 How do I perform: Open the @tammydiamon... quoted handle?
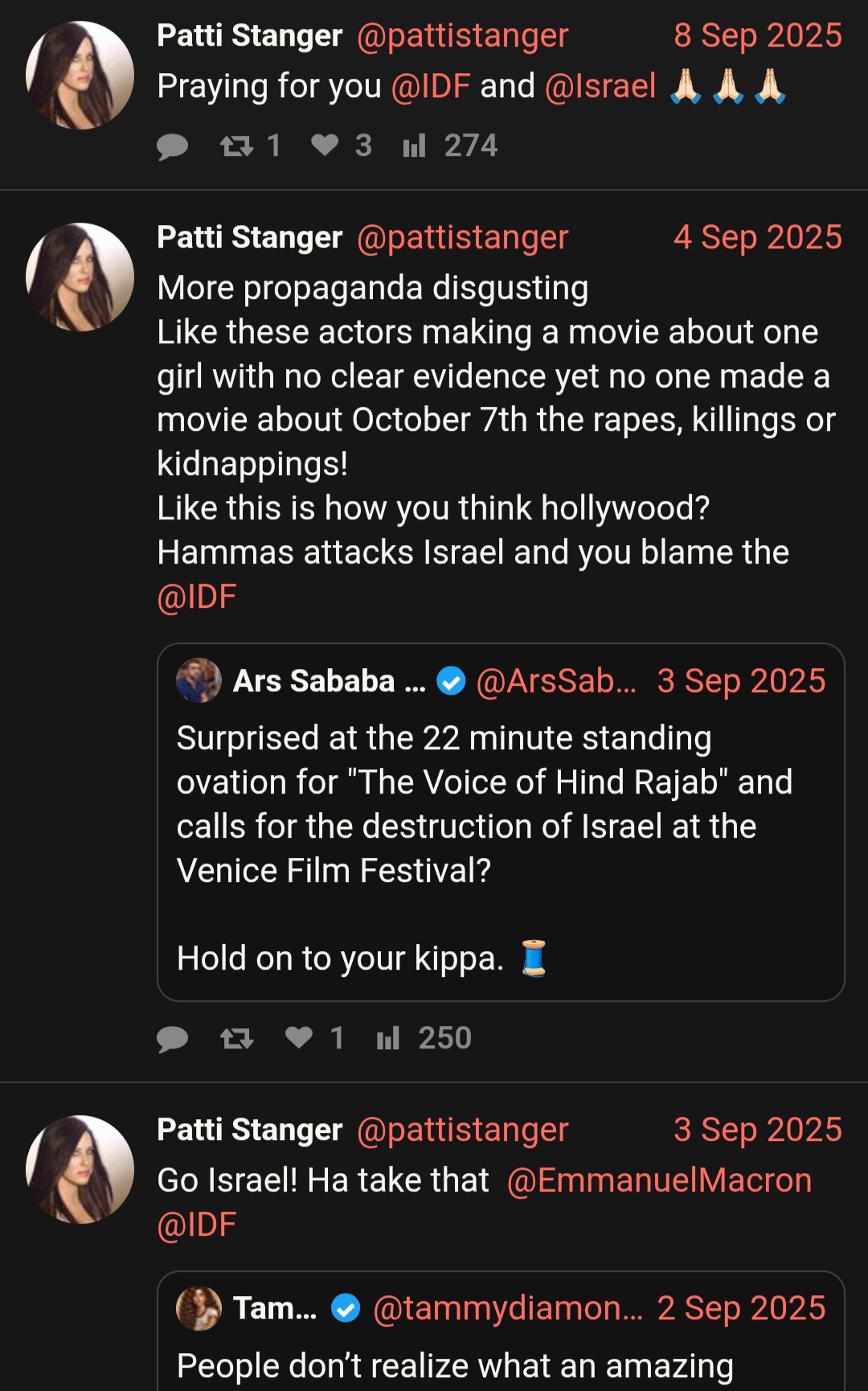508,1308
